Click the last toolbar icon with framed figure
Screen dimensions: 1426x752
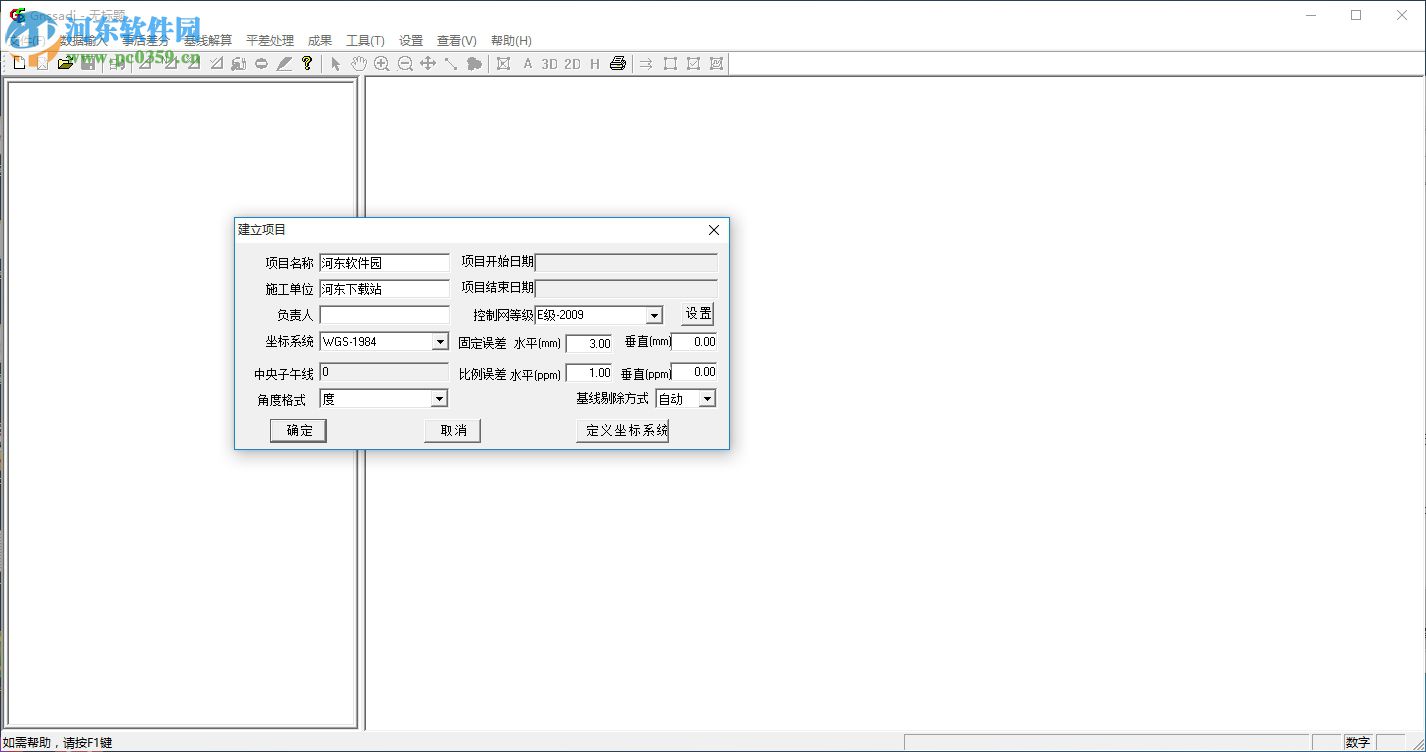point(716,63)
